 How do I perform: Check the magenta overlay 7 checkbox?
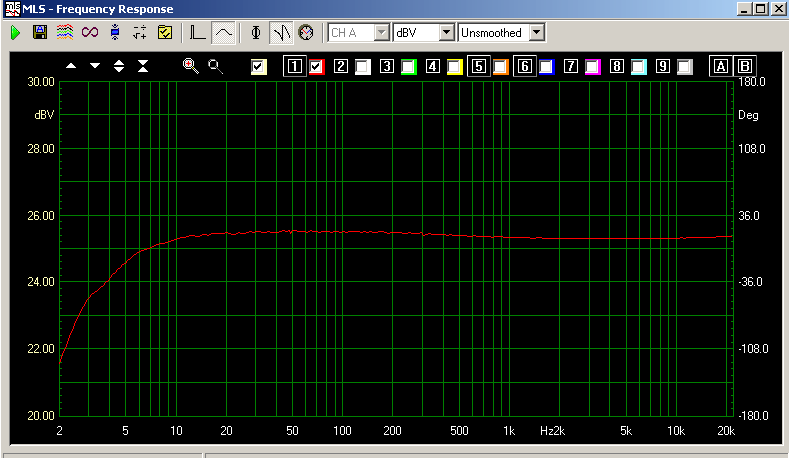(x=592, y=66)
